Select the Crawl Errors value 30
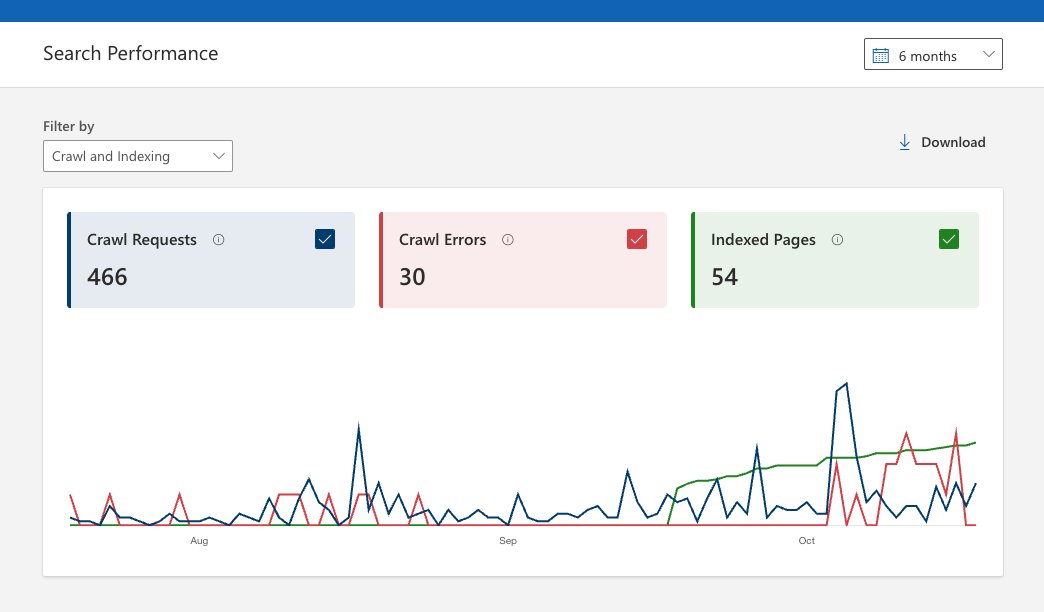The width and height of the screenshot is (1044, 612). [x=412, y=276]
